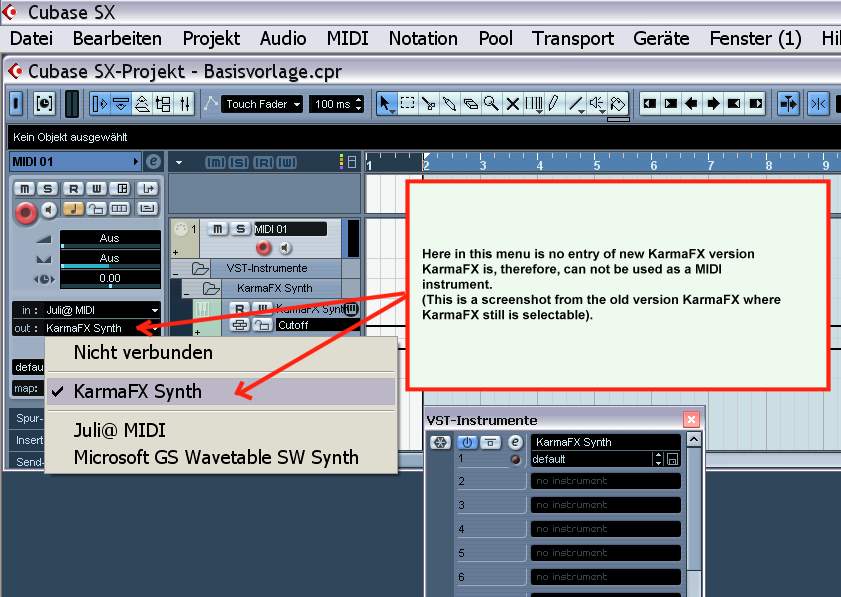The height and width of the screenshot is (597, 841).
Task: Toggle musical timebase note button
Action: click(x=73, y=208)
